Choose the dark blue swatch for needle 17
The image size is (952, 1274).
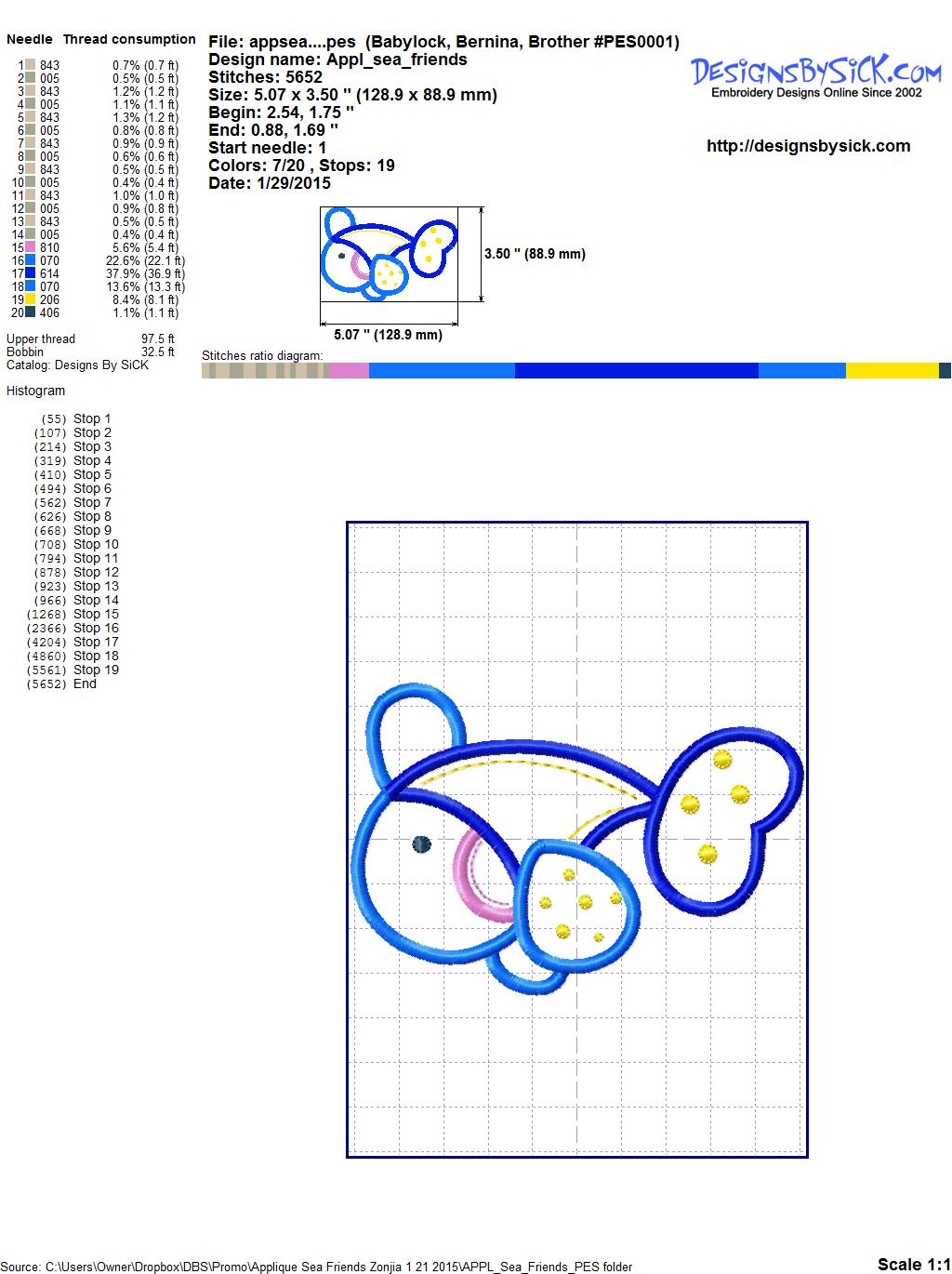point(31,273)
